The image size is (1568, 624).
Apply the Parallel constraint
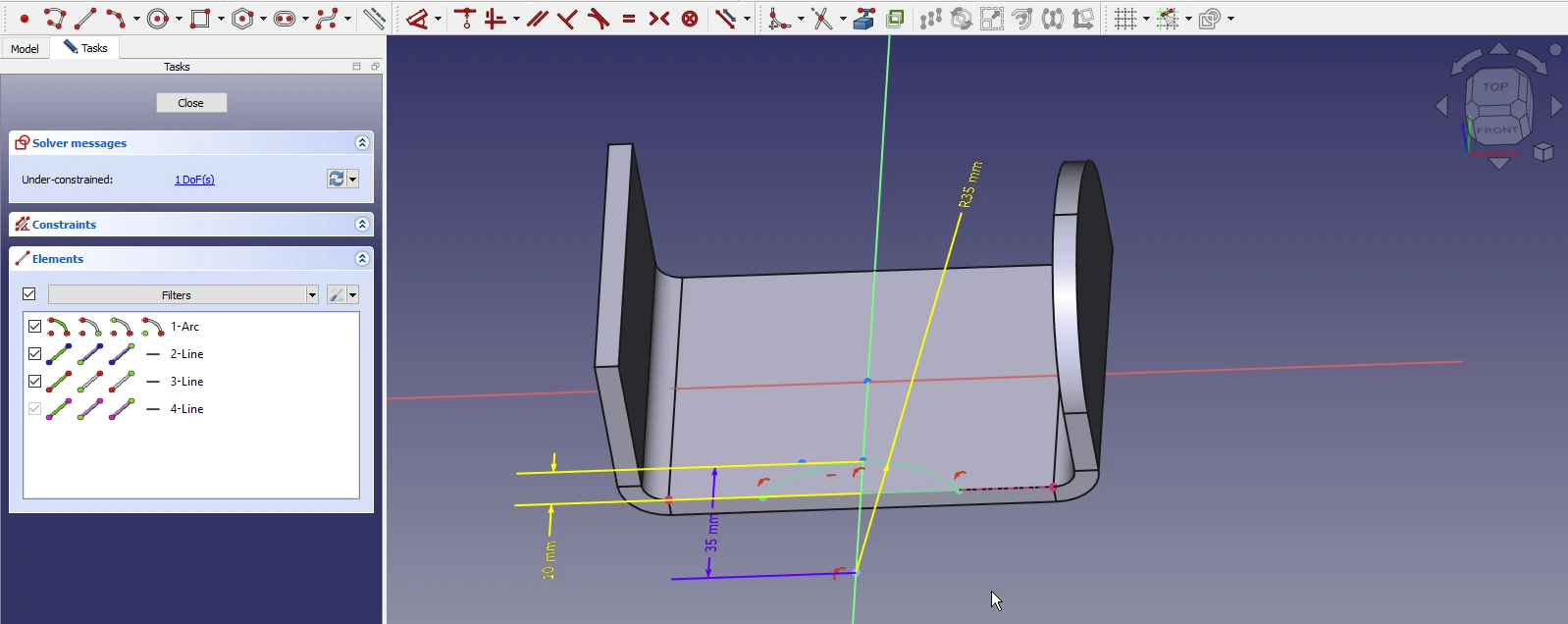tap(537, 19)
